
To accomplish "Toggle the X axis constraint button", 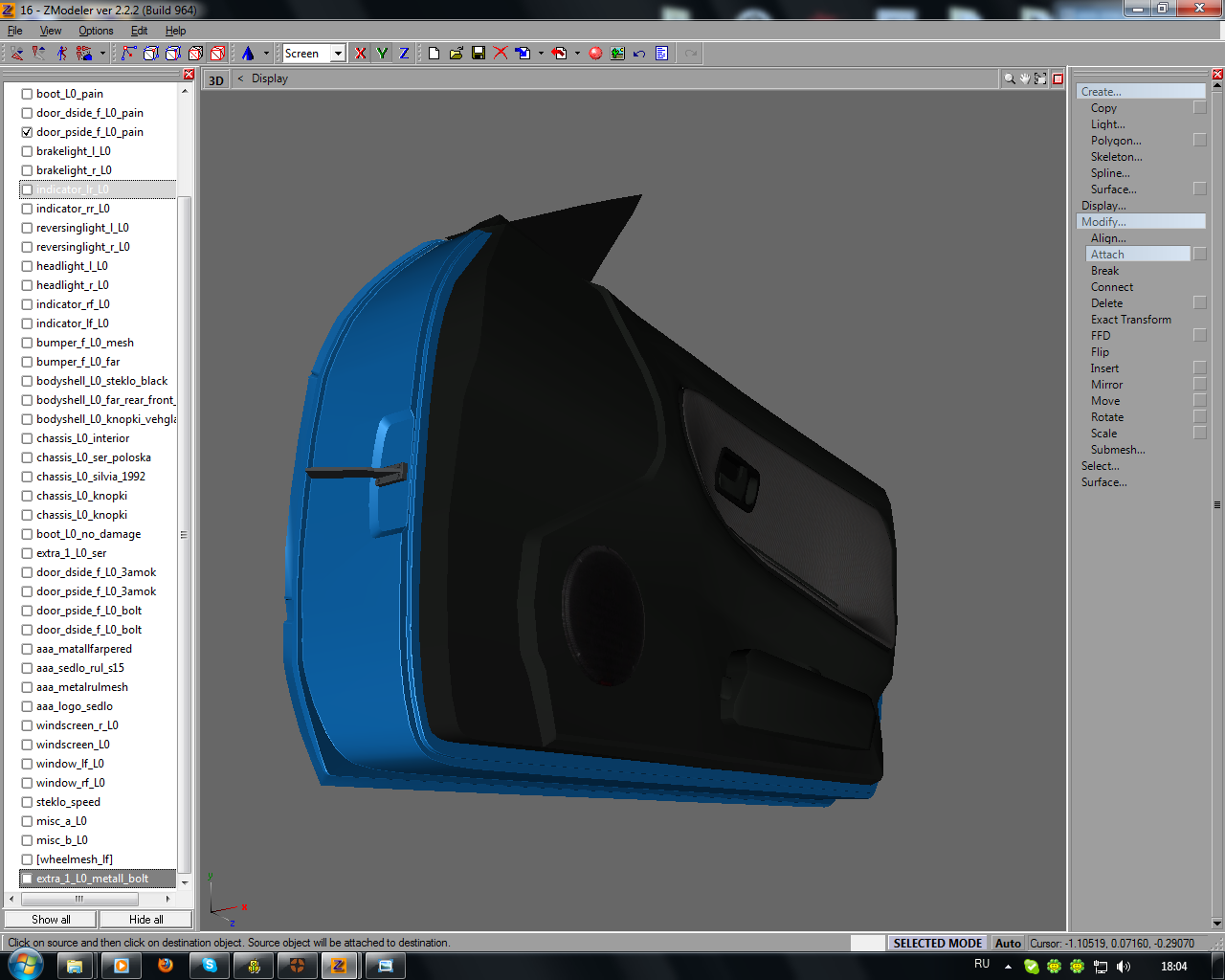I will click(x=360, y=54).
